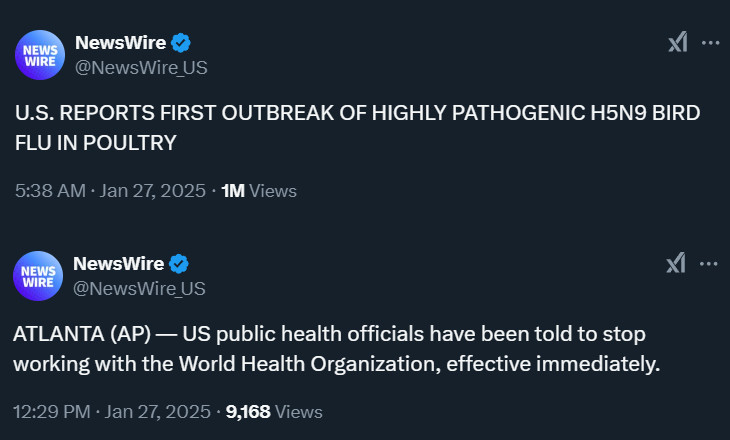
Task: View the 1M Views count details
Action: click(x=259, y=191)
